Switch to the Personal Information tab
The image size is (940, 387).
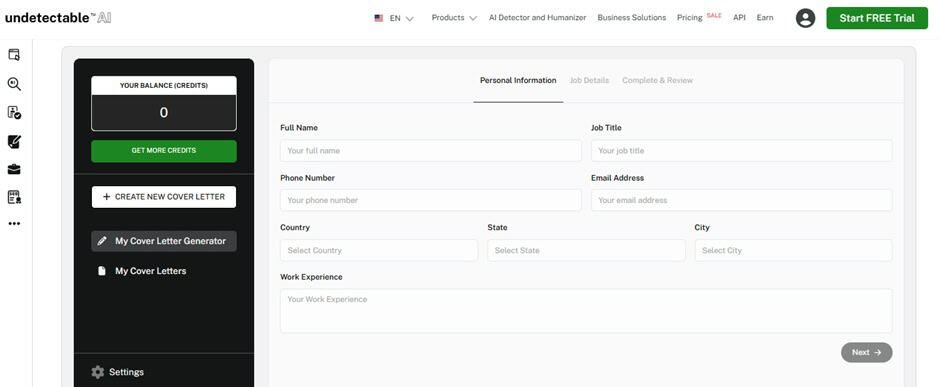518,80
